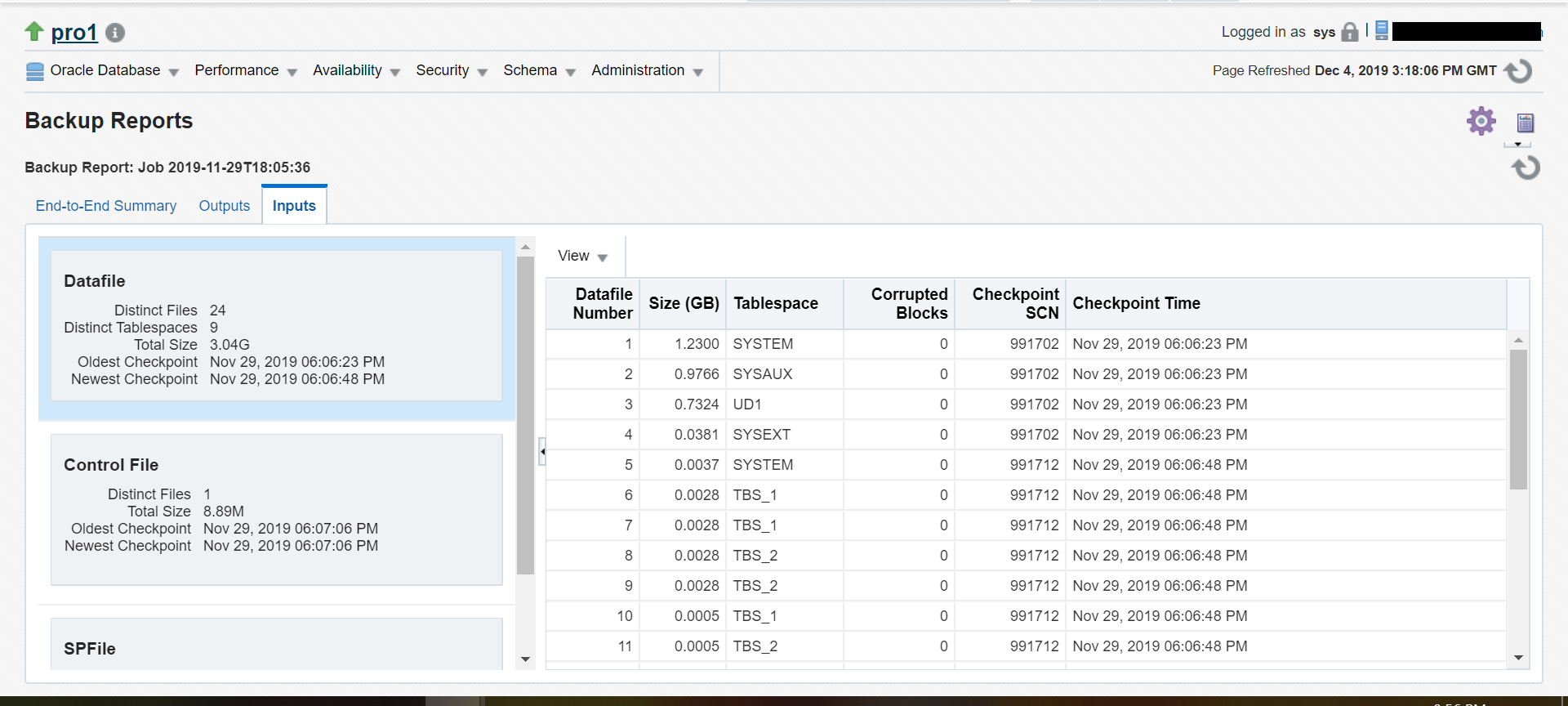Expand the View dropdown

tap(582, 257)
